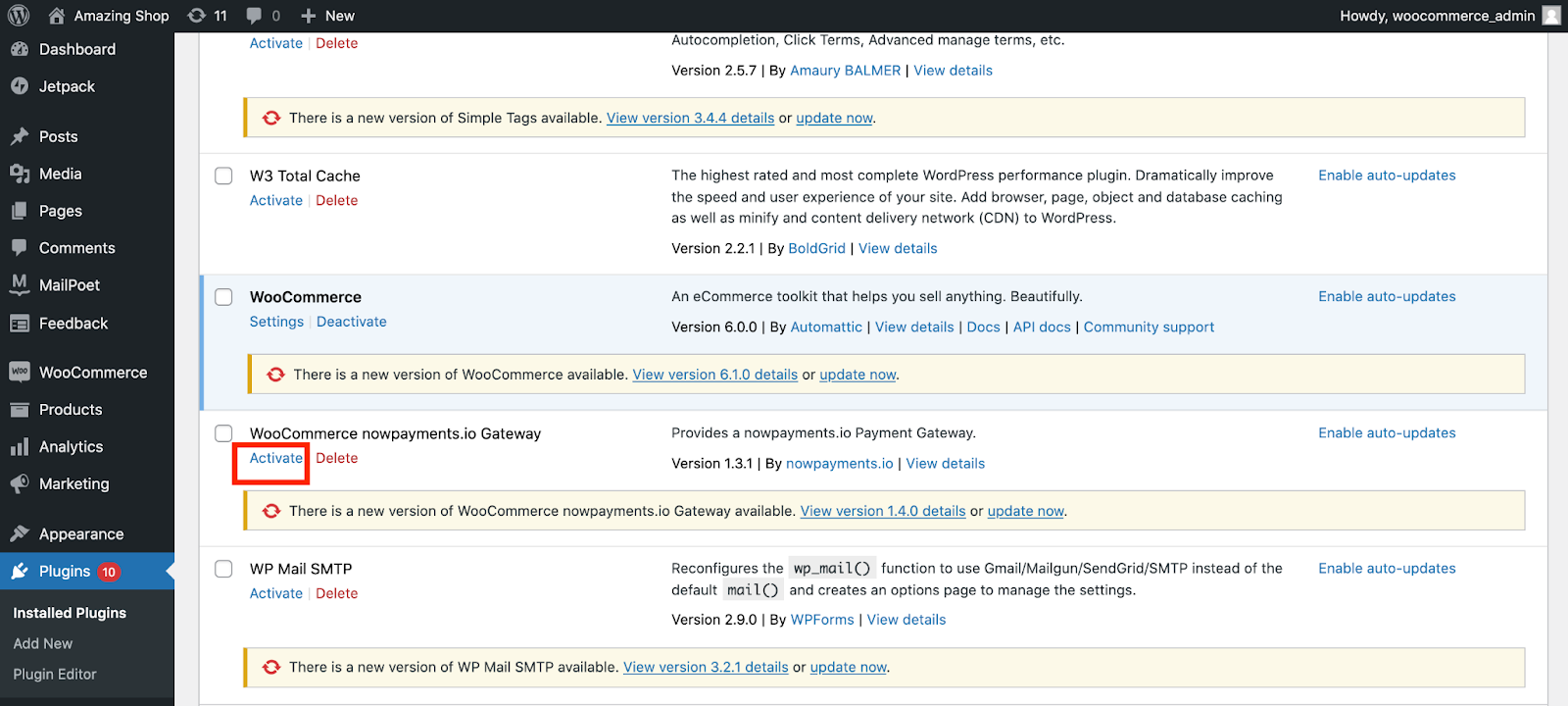Open Community support link

pyautogui.click(x=1149, y=328)
